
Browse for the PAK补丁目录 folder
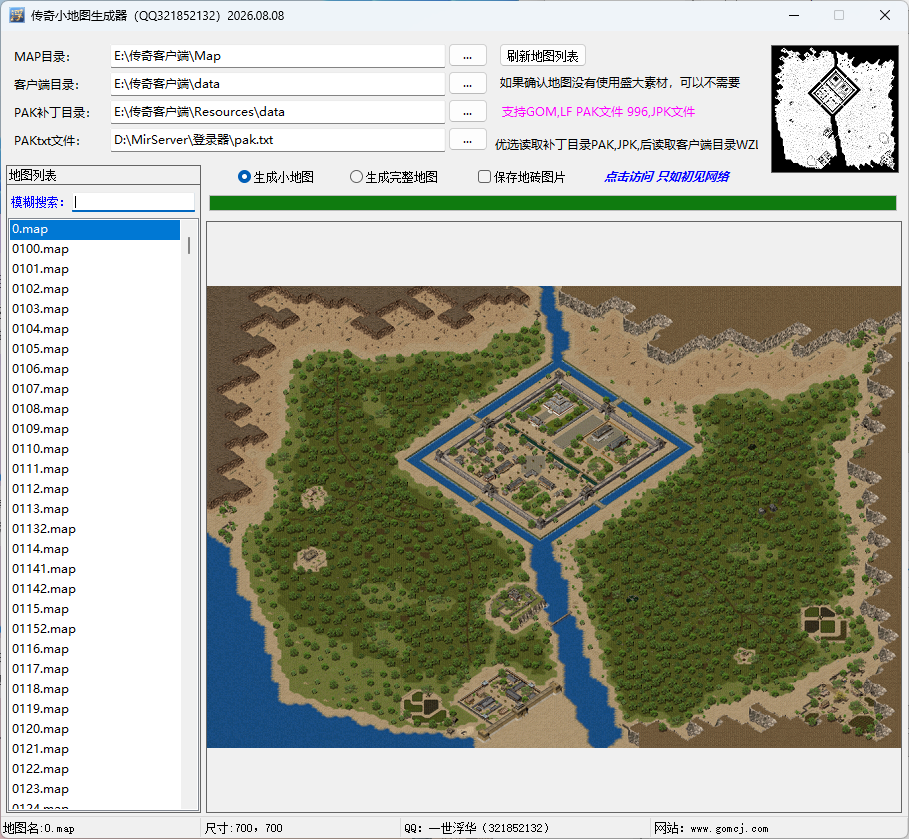click(468, 112)
